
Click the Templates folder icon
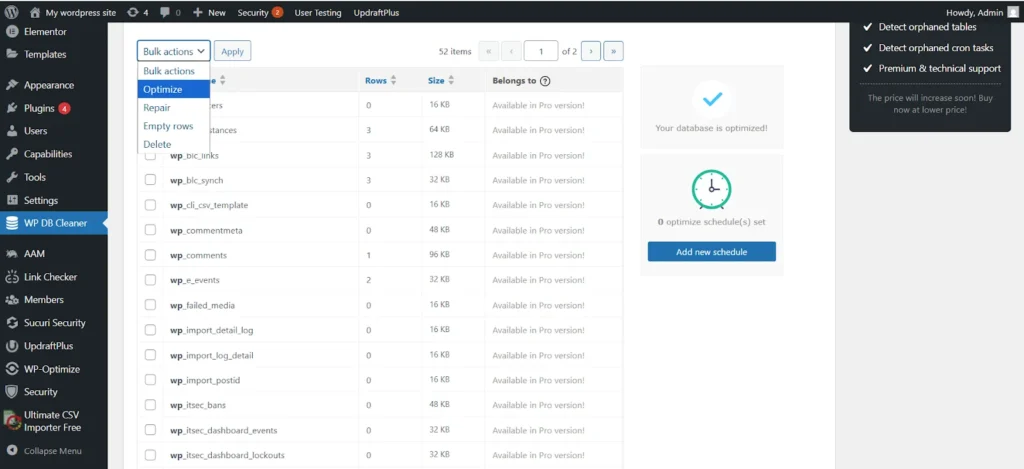click(x=11, y=54)
